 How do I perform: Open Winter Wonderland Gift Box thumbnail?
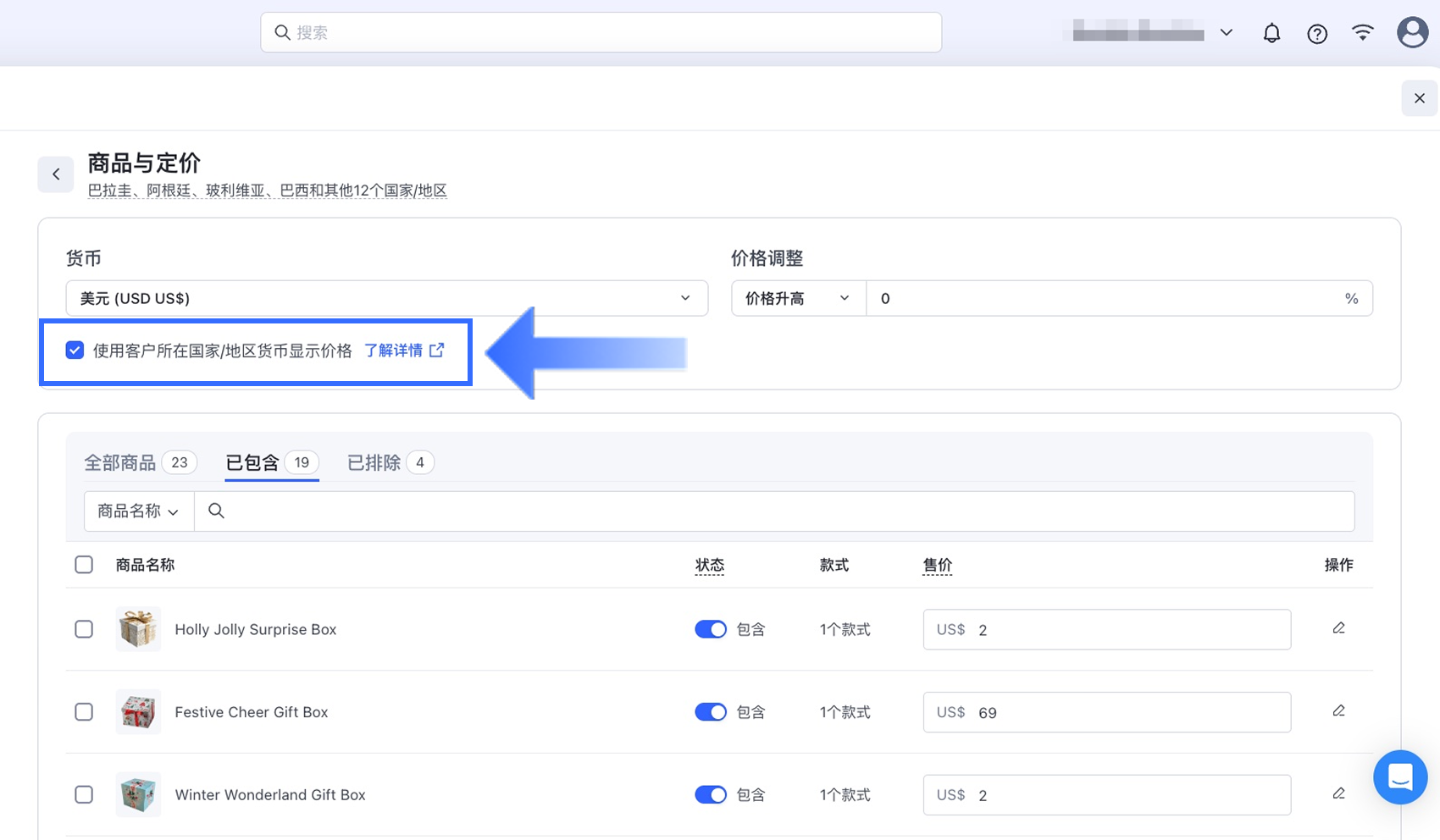(x=138, y=795)
